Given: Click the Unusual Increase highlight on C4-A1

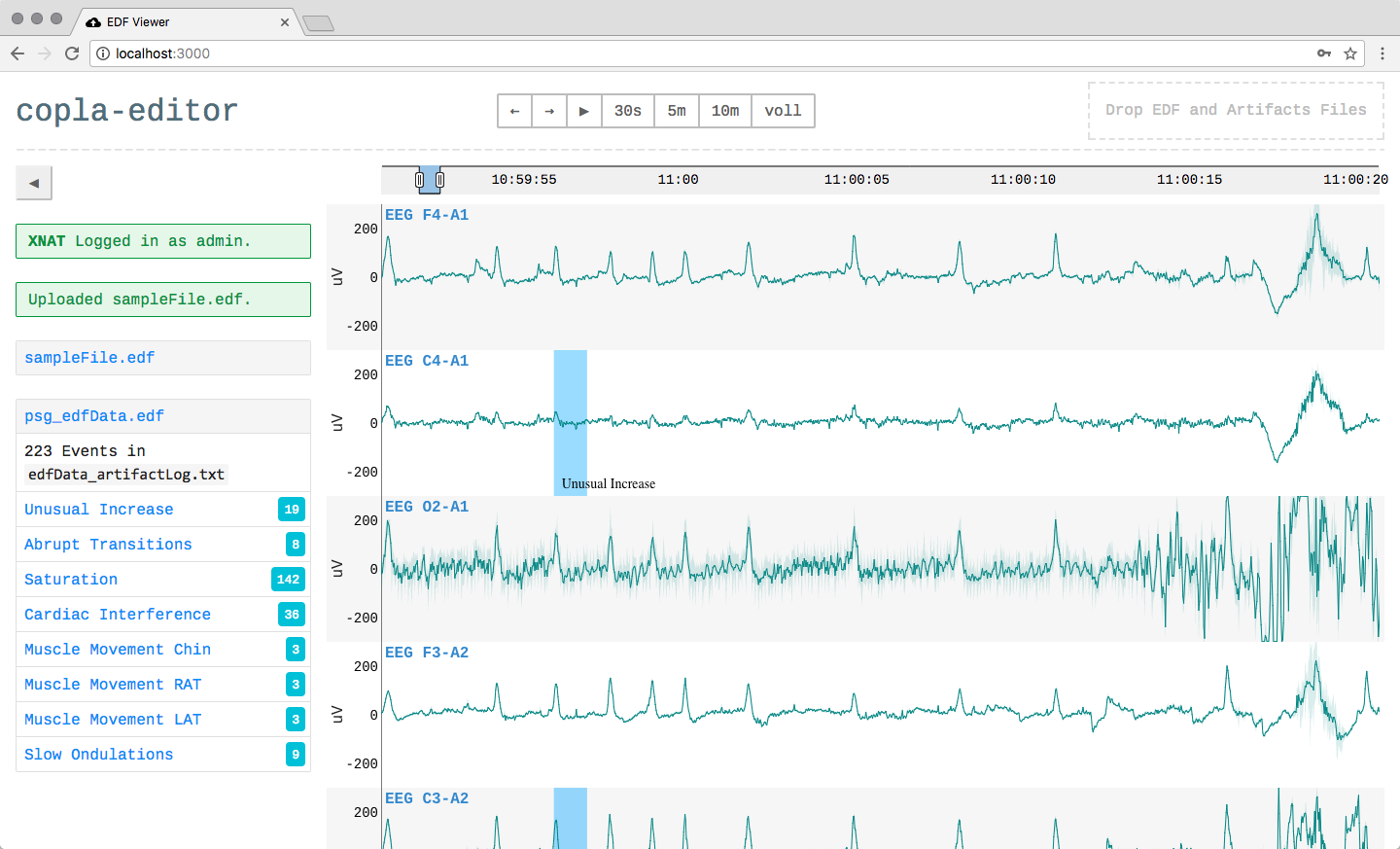Looking at the screenshot, I should click(x=571, y=423).
